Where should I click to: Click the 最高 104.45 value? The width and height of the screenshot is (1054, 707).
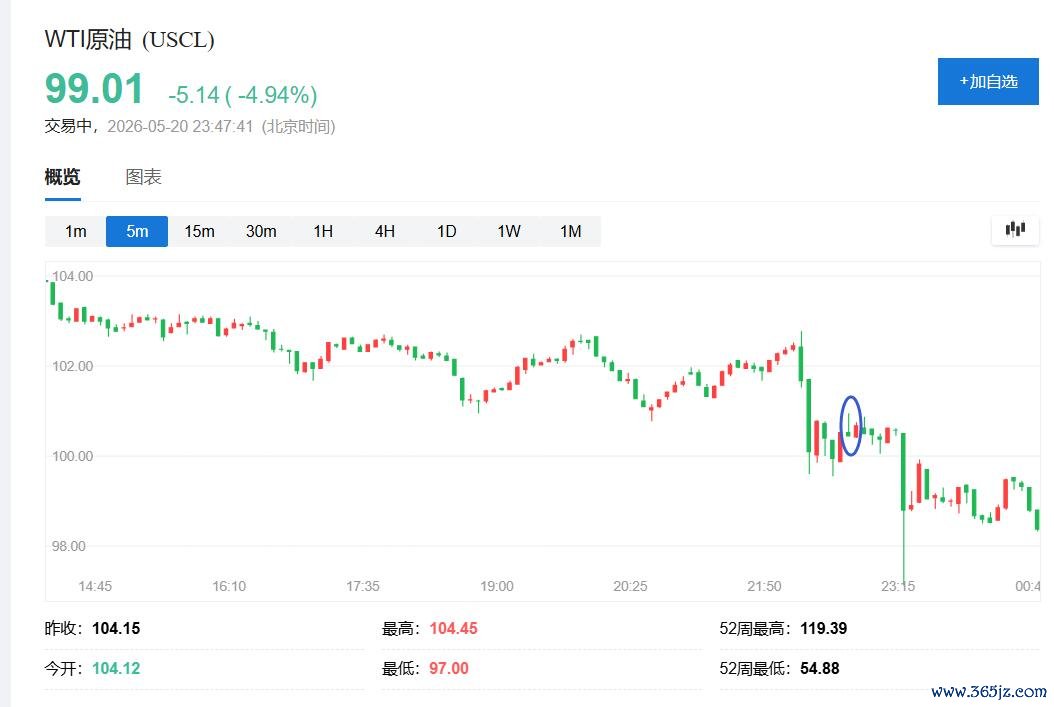pos(453,628)
